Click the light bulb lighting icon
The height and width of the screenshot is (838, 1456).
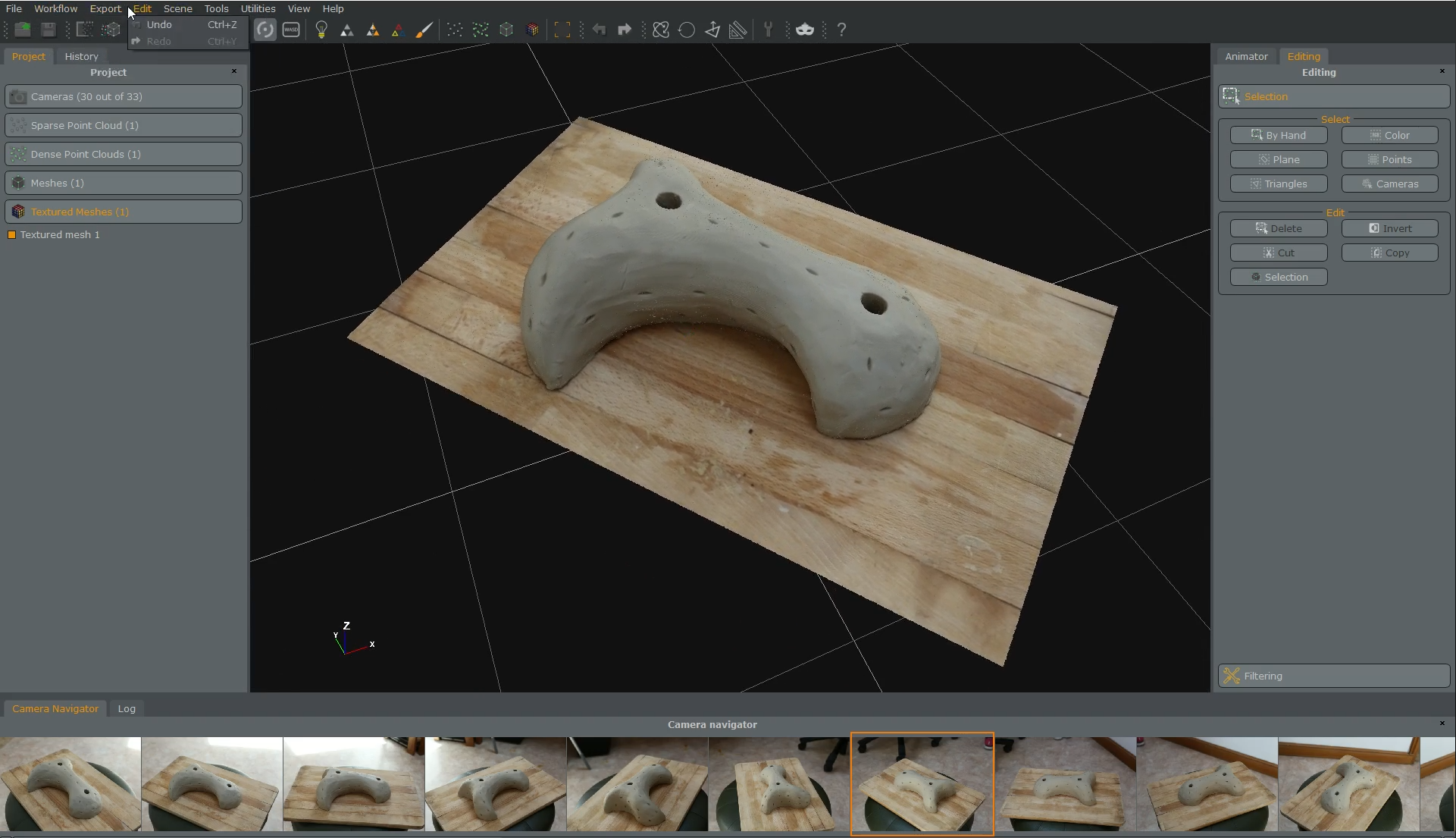tap(321, 30)
